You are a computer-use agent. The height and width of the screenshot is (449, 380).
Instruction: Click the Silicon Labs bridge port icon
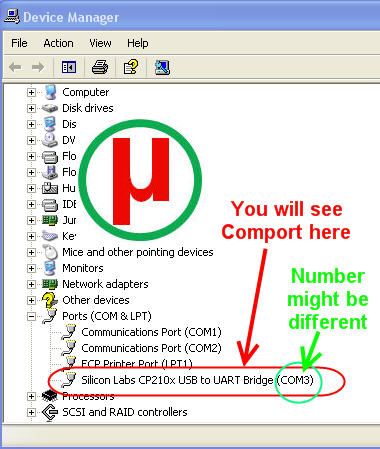tap(69, 380)
